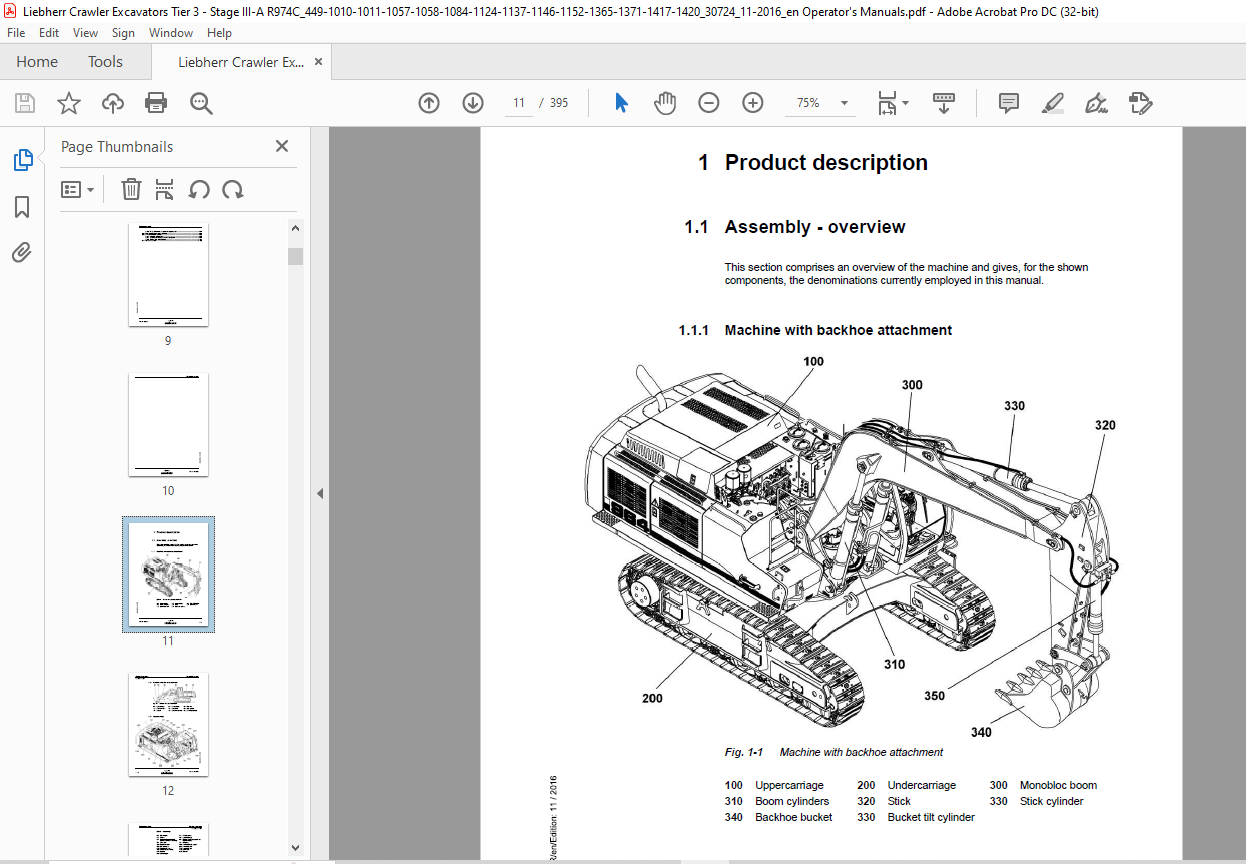Click the thumbnails panel scrollbar thumb
The width and height of the screenshot is (1246, 864).
point(295,256)
